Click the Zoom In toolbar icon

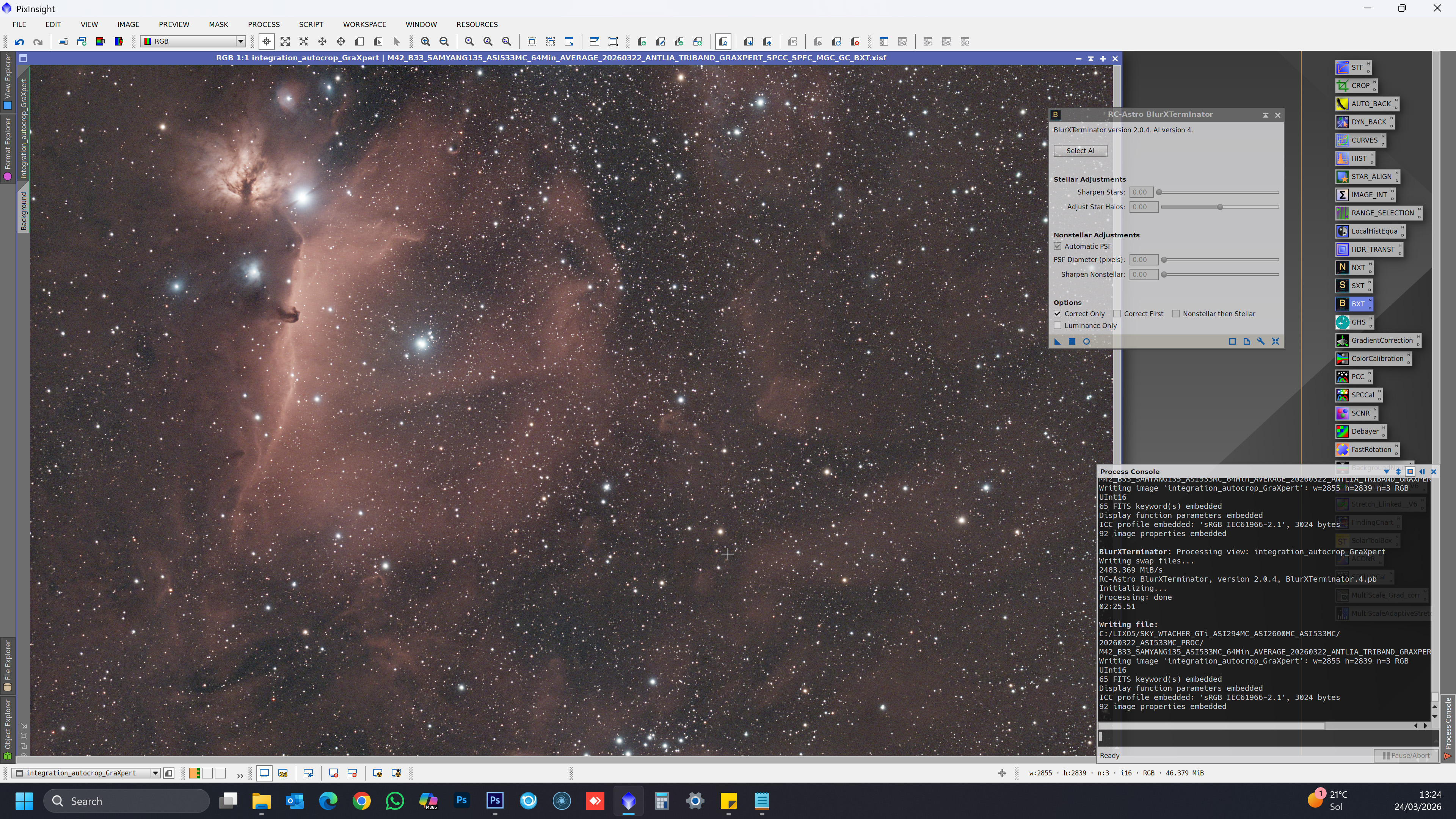pyautogui.click(x=425, y=41)
